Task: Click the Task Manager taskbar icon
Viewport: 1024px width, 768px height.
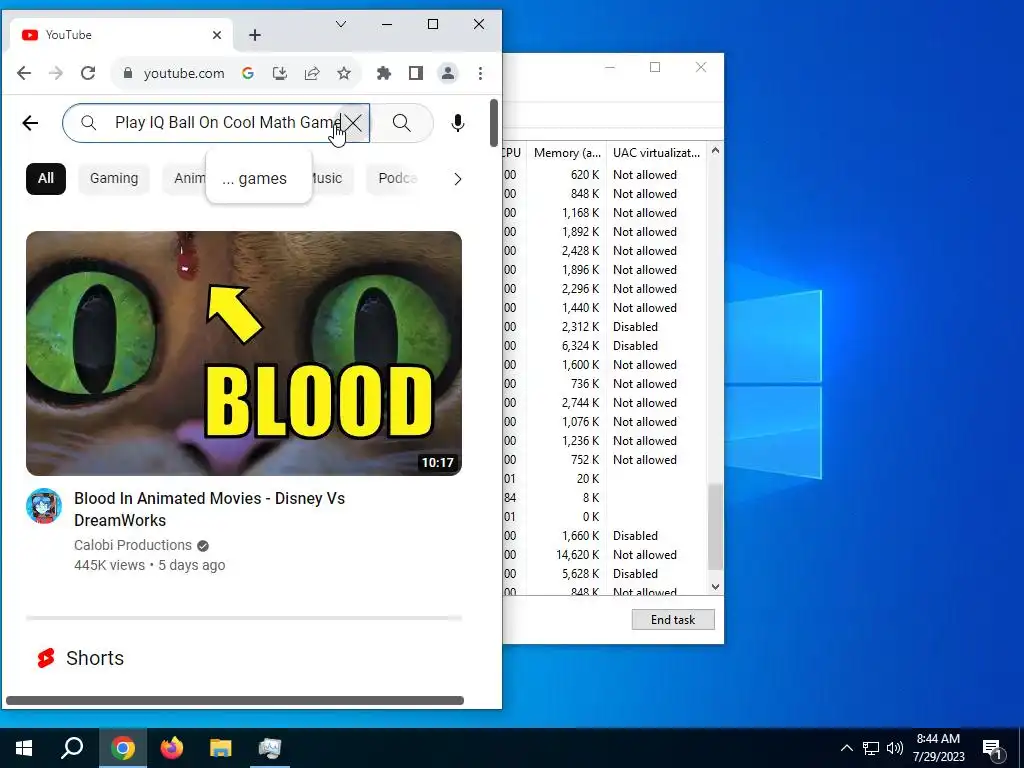Action: click(270, 748)
